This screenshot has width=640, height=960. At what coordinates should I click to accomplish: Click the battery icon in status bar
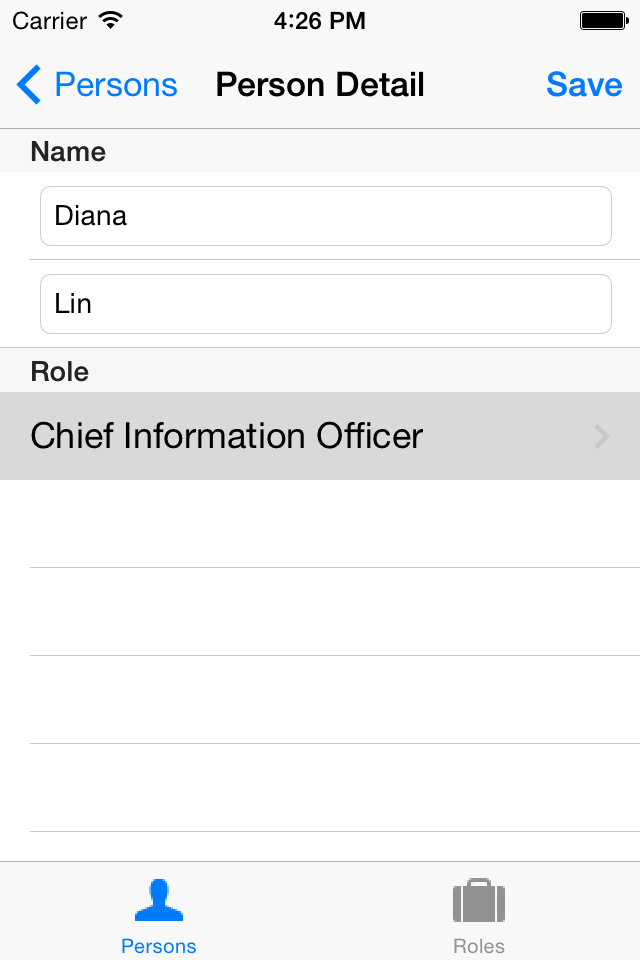[x=604, y=21]
